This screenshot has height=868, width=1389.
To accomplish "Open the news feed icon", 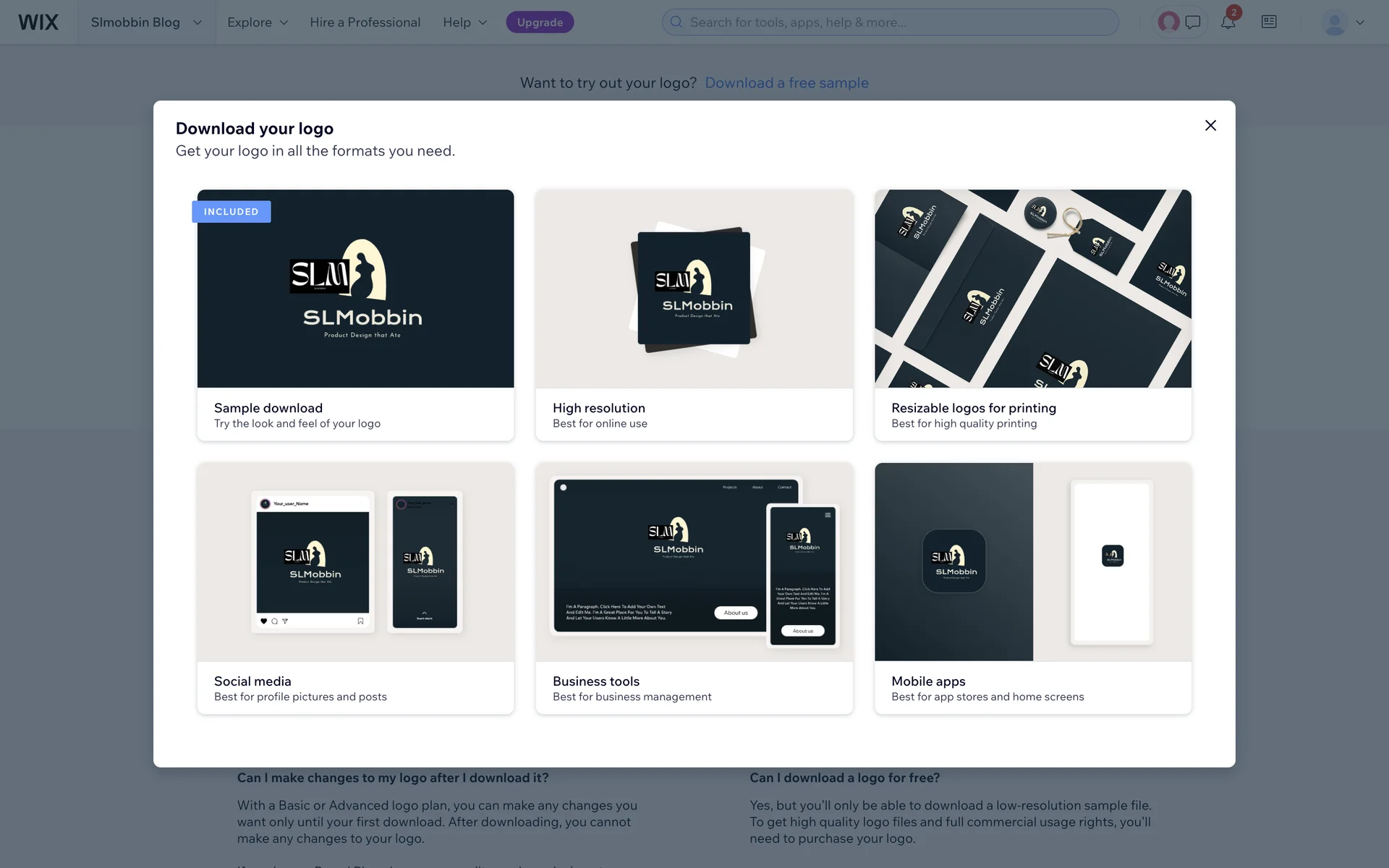I will pyautogui.click(x=1269, y=22).
